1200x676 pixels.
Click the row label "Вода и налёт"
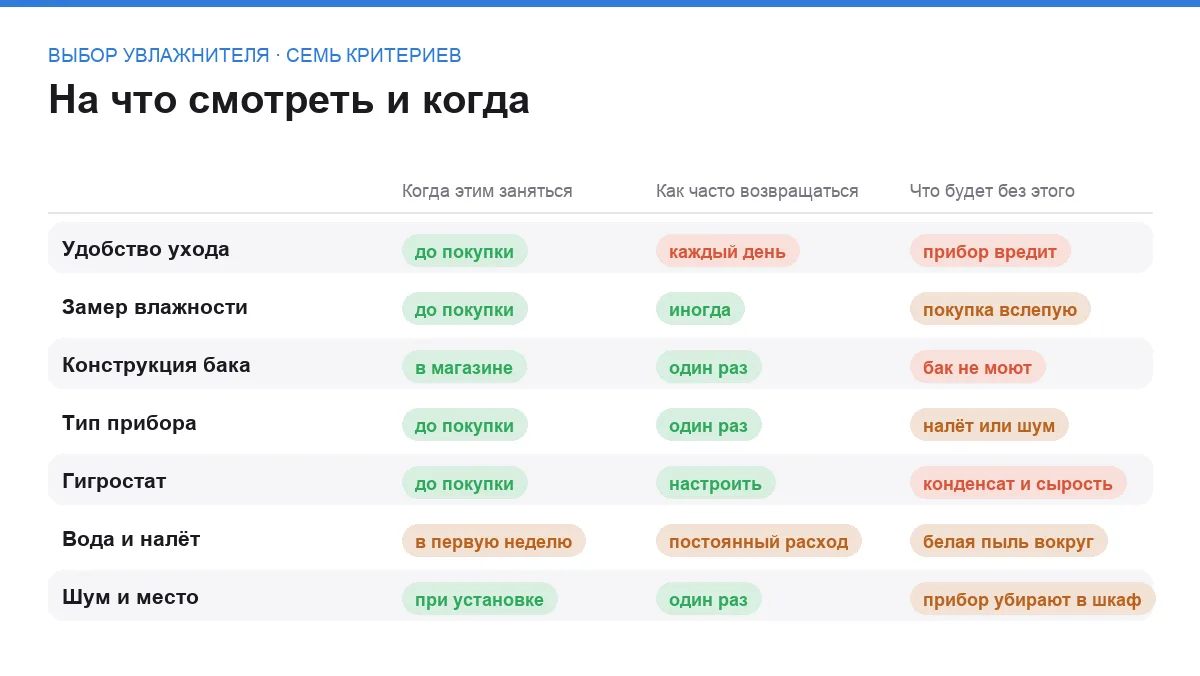click(x=131, y=539)
